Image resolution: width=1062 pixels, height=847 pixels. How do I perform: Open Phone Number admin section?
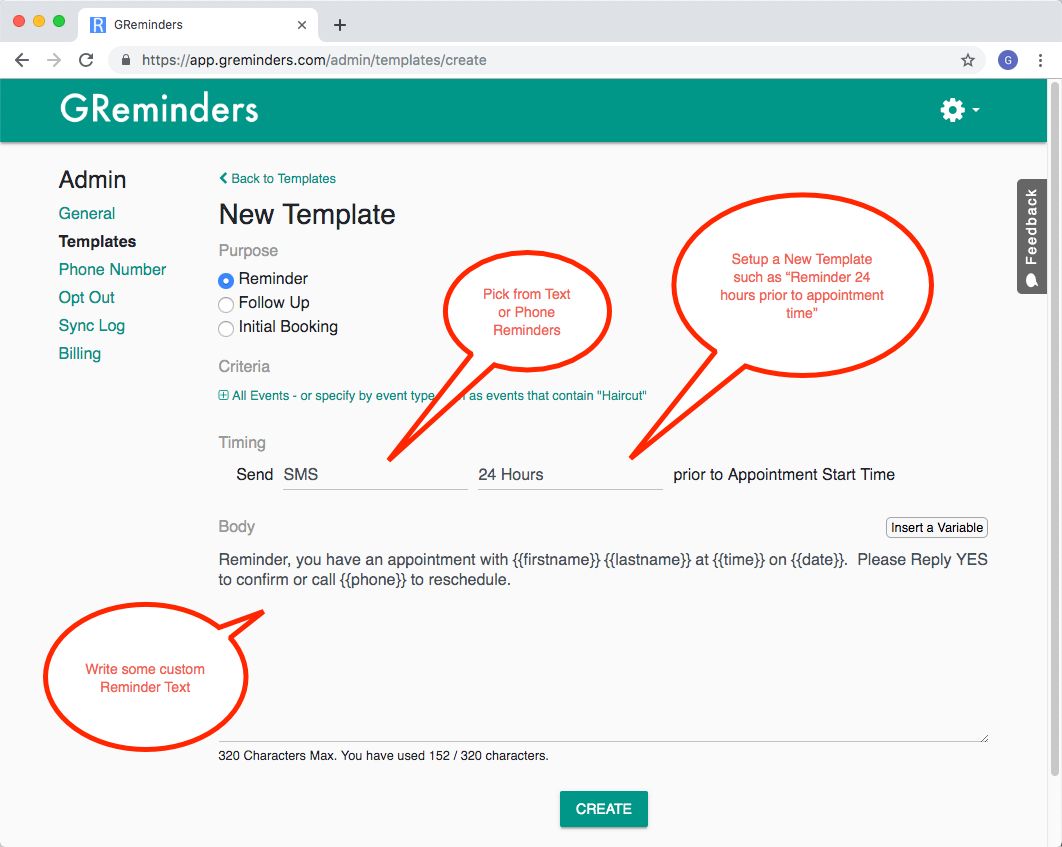click(112, 269)
